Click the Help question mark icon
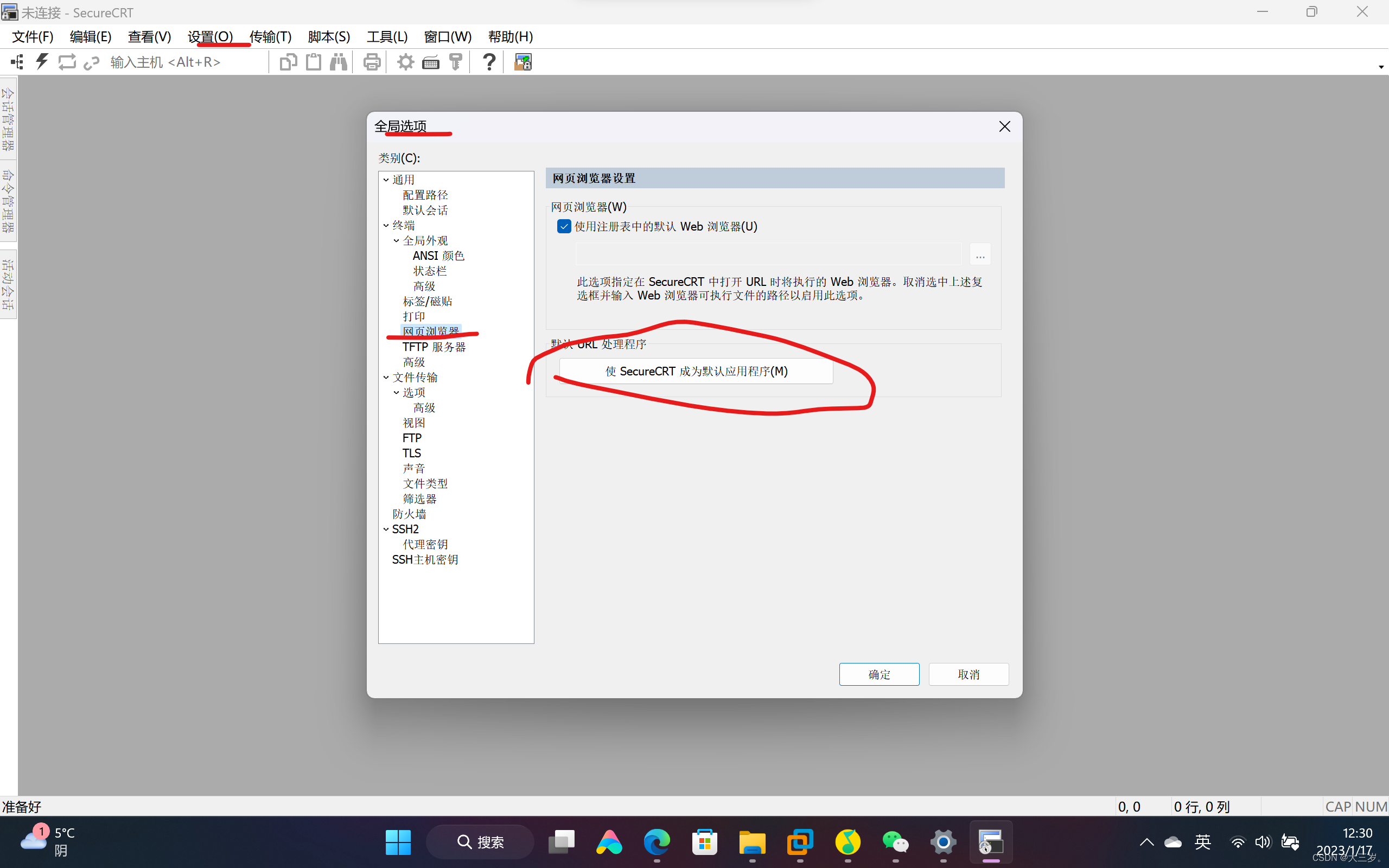Viewport: 1389px width, 868px height. (x=489, y=61)
